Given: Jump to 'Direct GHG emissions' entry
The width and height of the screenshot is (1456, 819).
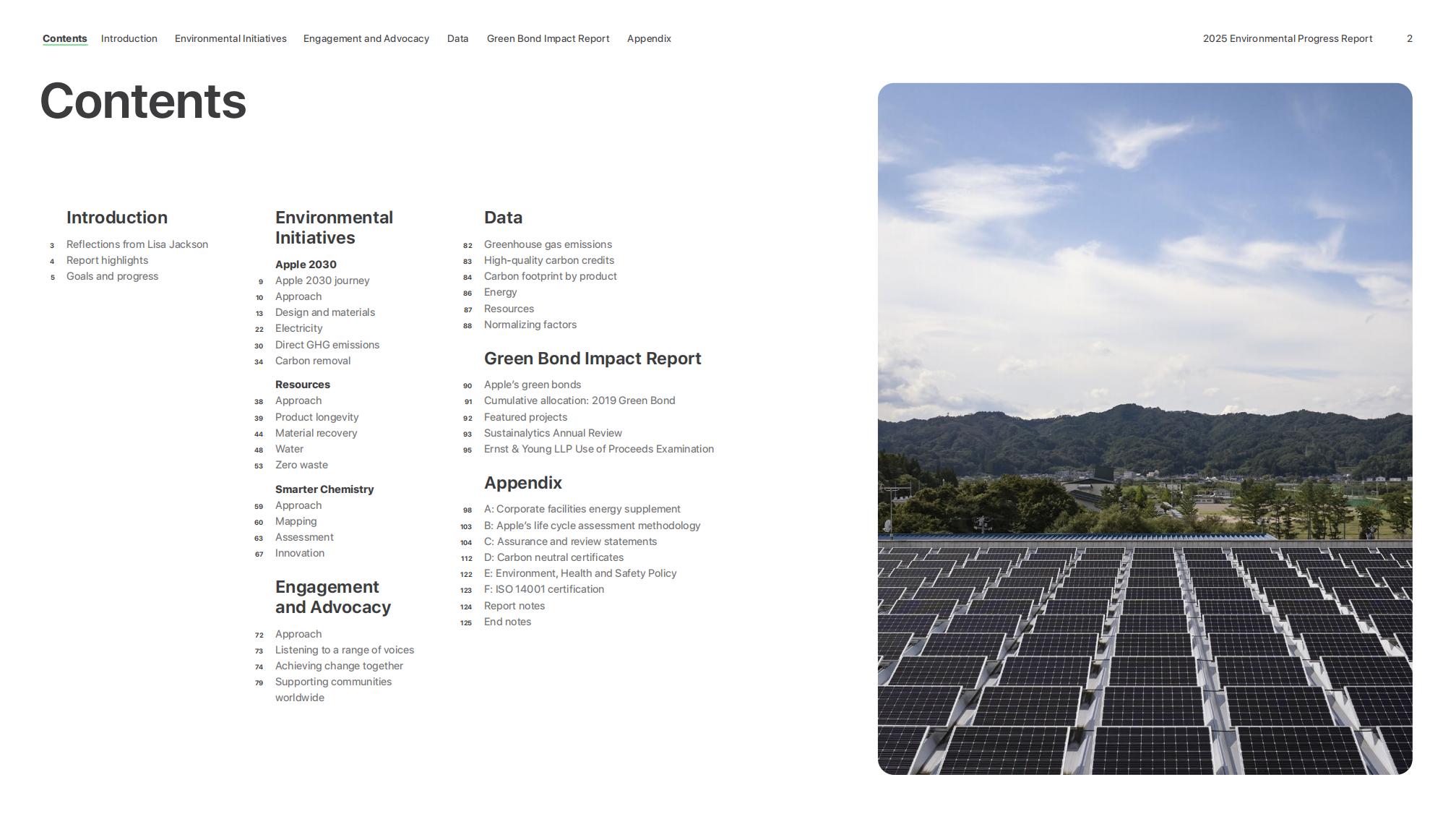Looking at the screenshot, I should click(327, 345).
